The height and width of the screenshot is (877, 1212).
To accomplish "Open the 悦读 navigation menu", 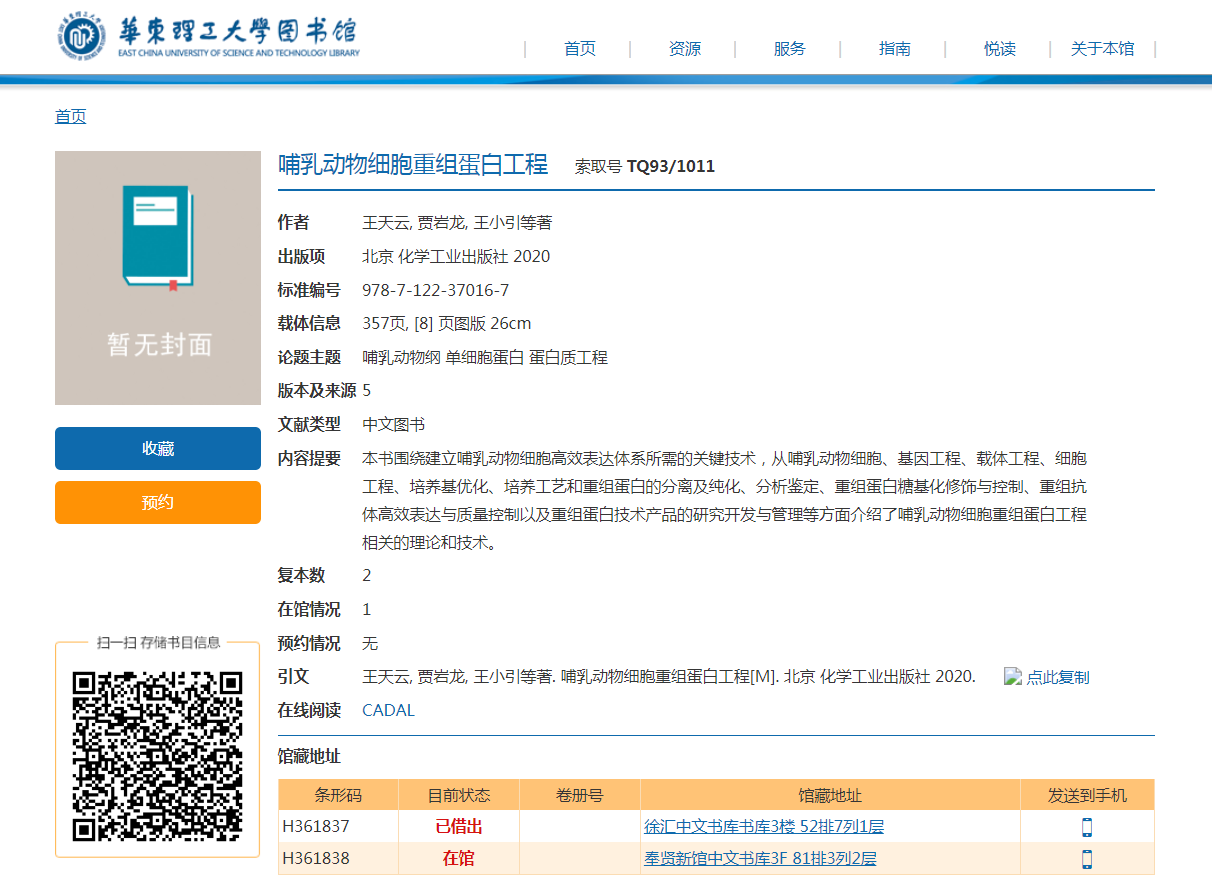I will coord(999,49).
